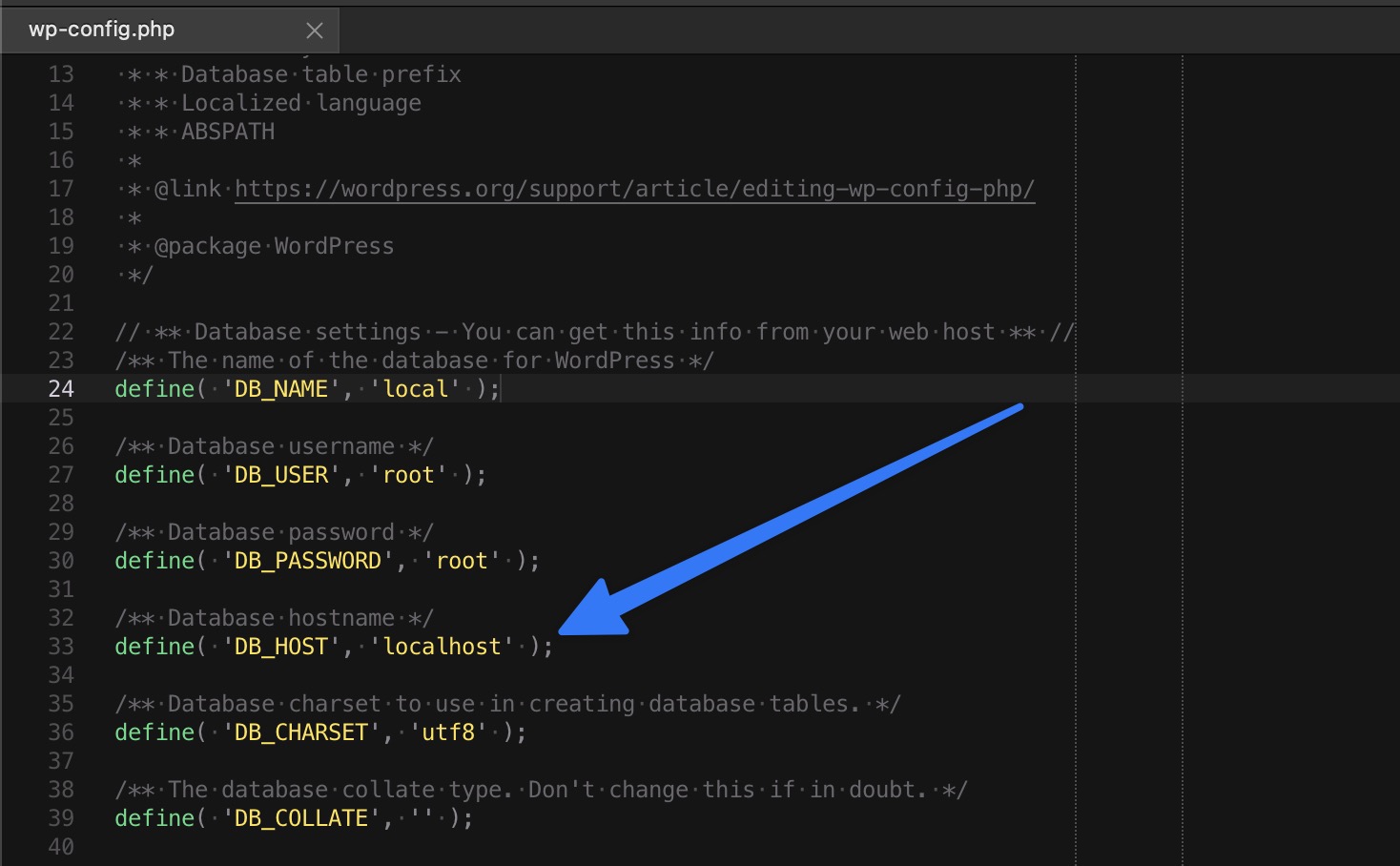1400x866 pixels.
Task: Click the '@package WordPress' comment line
Action: [x=260, y=246]
